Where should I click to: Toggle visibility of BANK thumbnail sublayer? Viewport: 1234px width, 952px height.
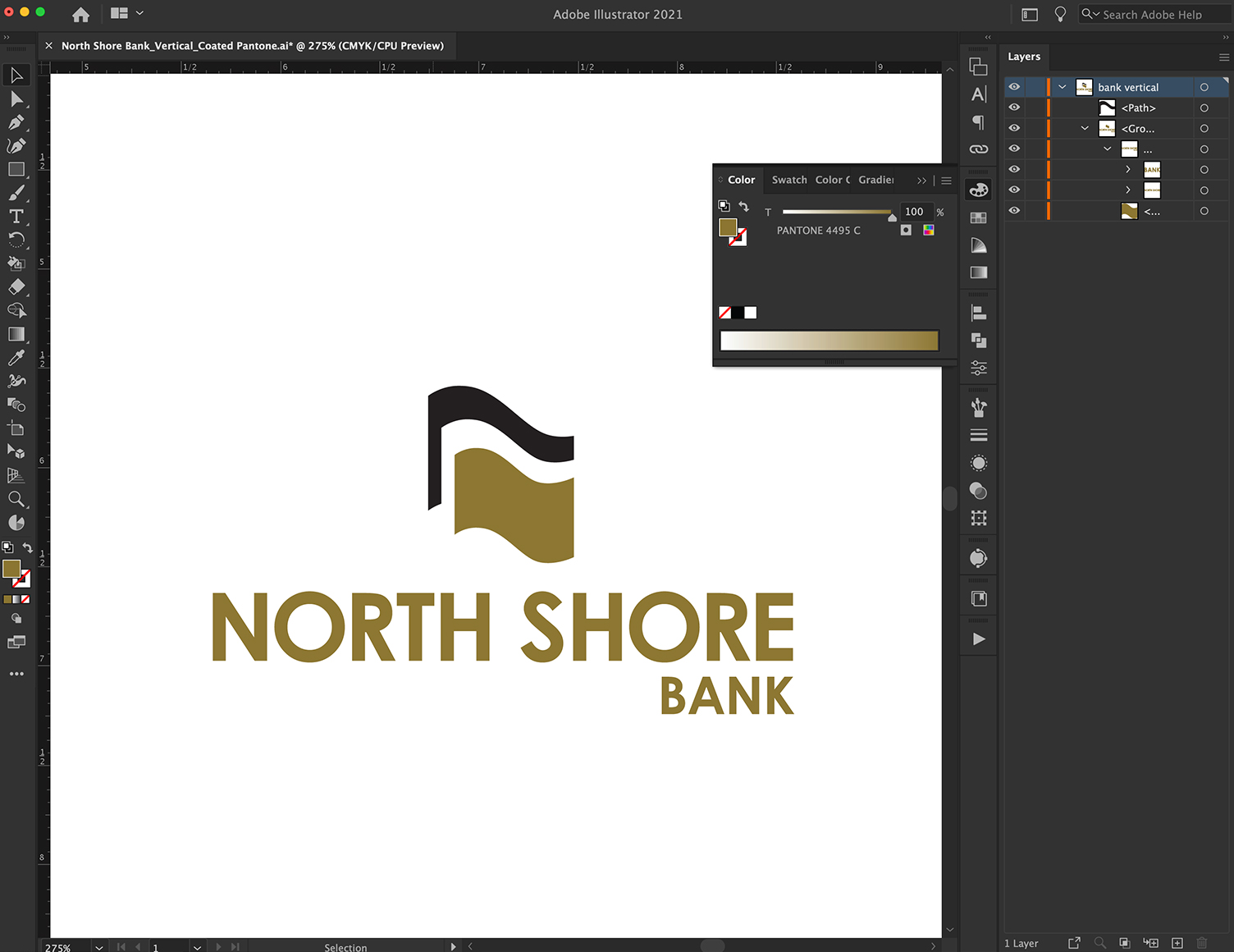pos(1014,169)
